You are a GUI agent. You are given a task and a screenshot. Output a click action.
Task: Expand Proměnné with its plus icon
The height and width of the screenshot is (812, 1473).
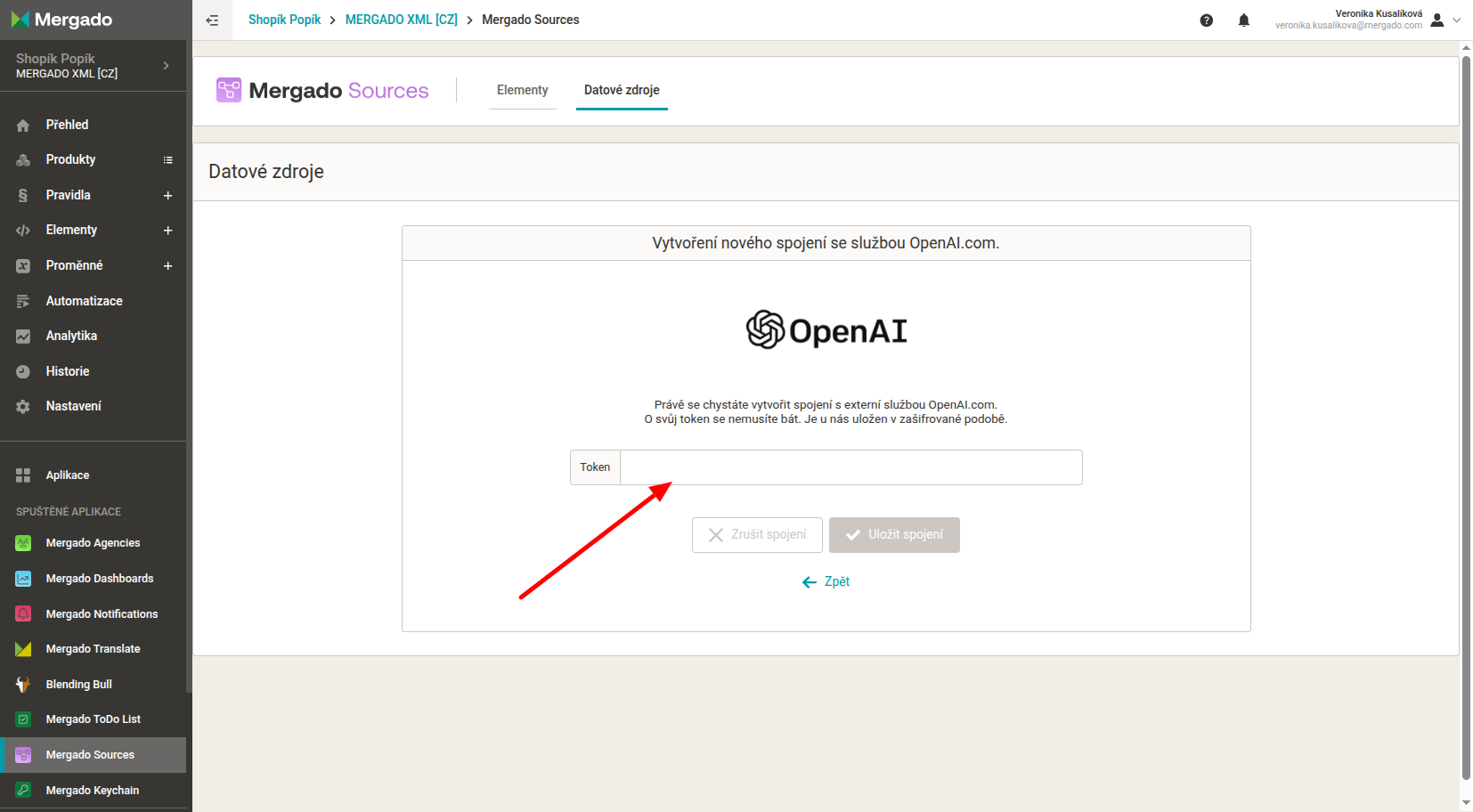tap(167, 265)
